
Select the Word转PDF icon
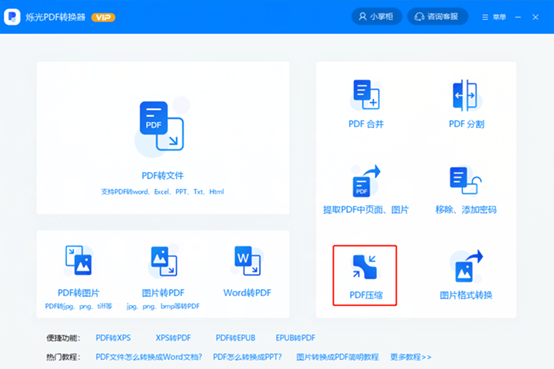pos(248,260)
